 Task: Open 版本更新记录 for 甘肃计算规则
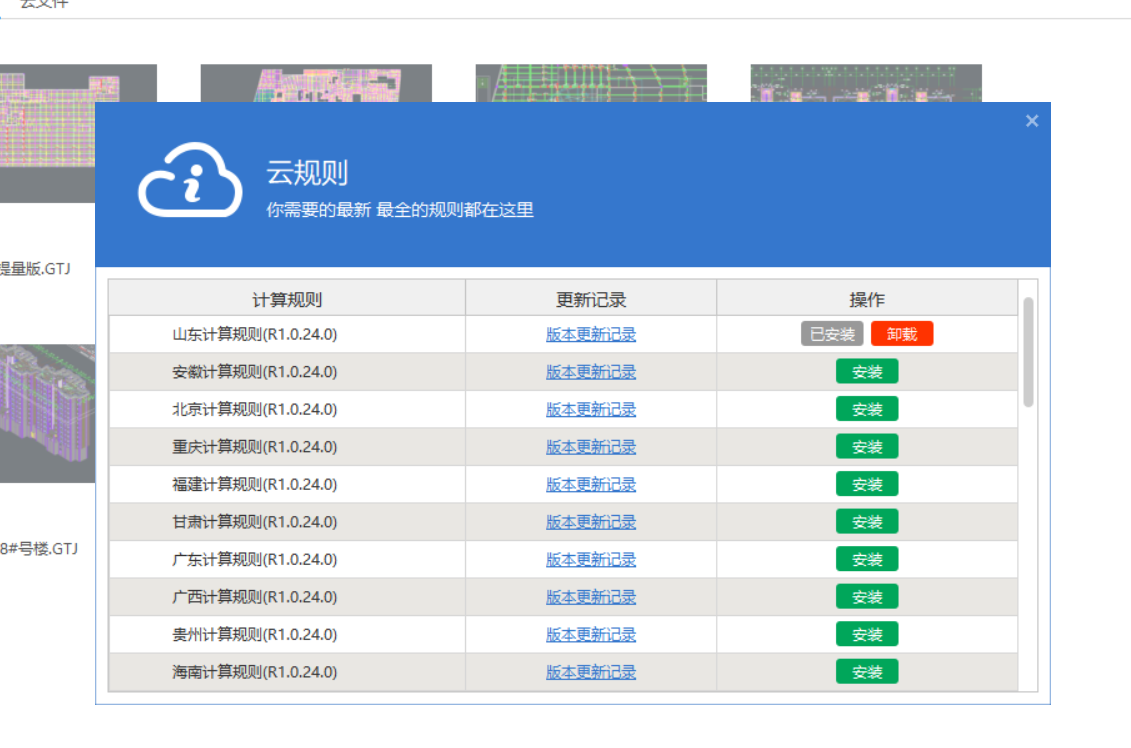591,522
